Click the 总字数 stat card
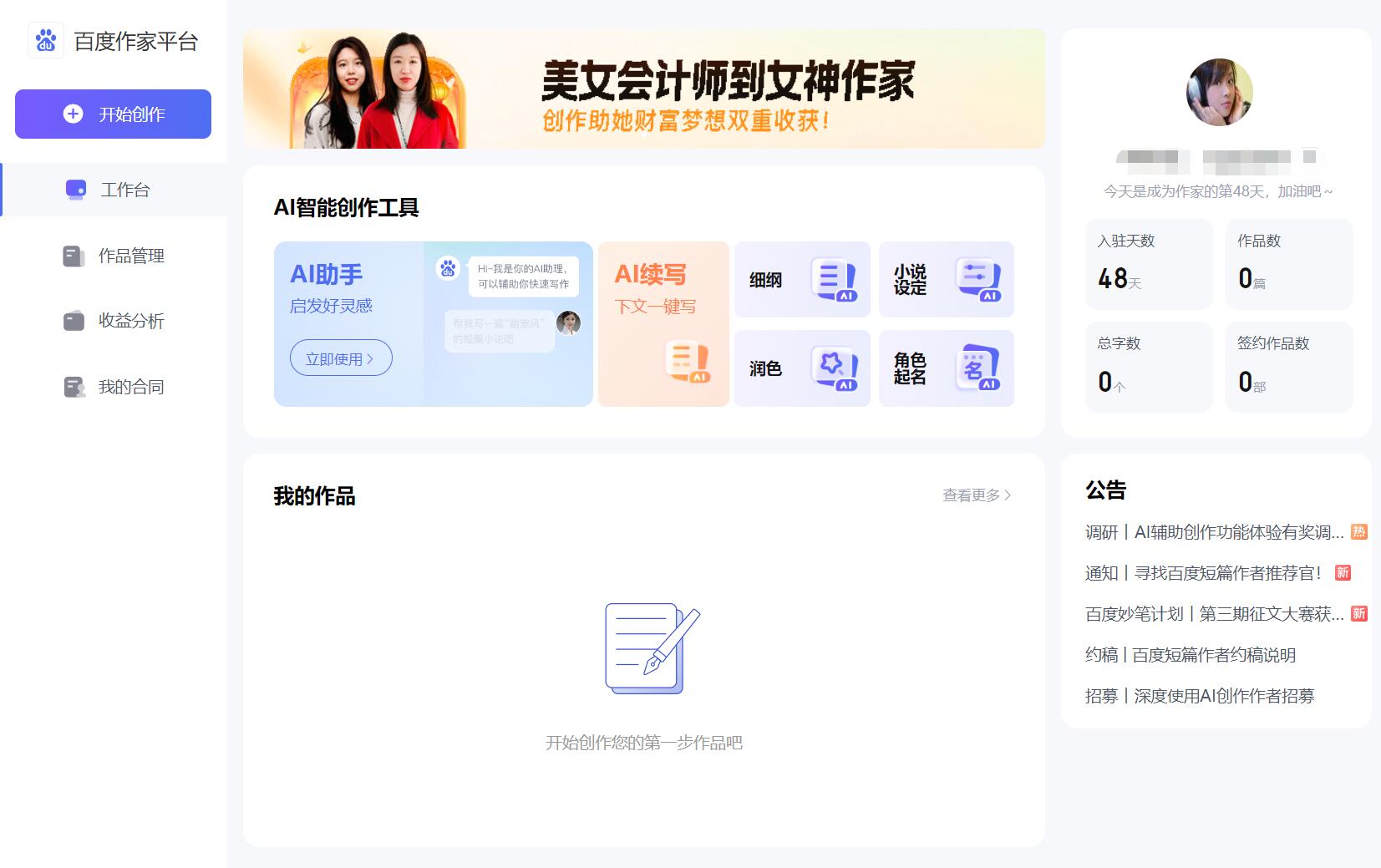 click(1149, 367)
